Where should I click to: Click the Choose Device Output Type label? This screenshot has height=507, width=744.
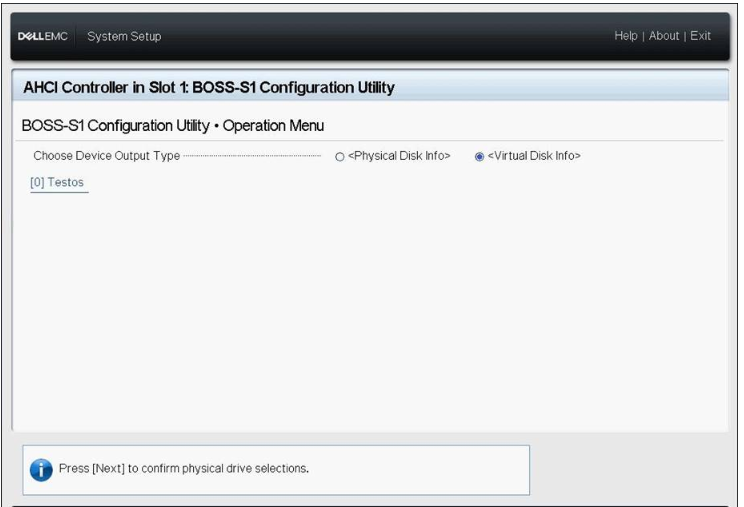pyautogui.click(x=107, y=157)
